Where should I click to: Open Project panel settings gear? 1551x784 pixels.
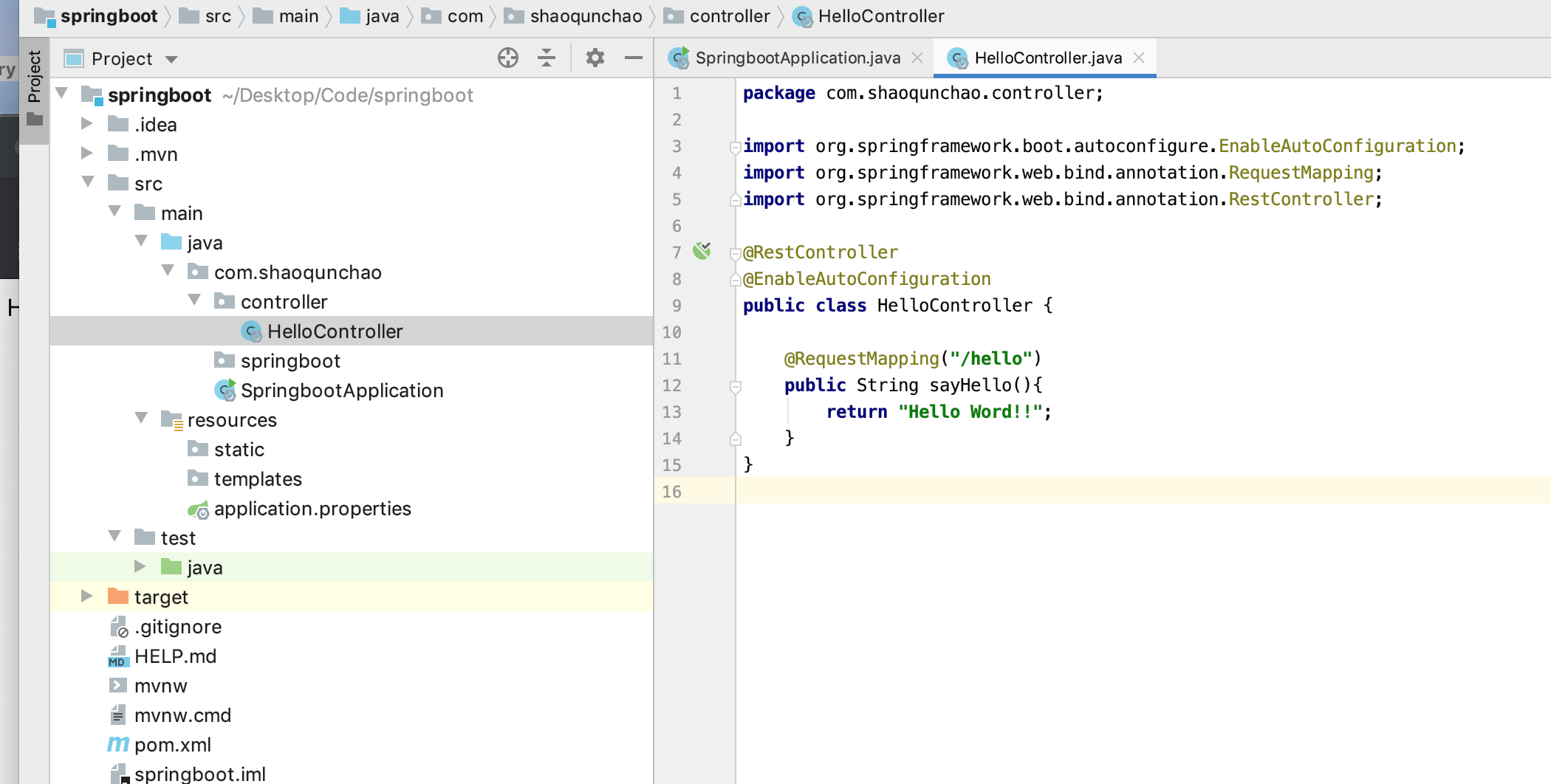click(595, 58)
